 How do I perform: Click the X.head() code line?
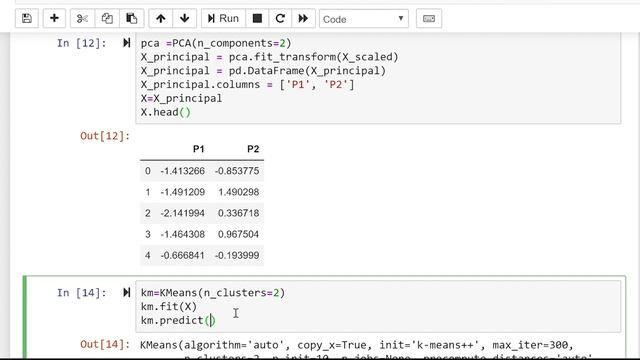166,112
